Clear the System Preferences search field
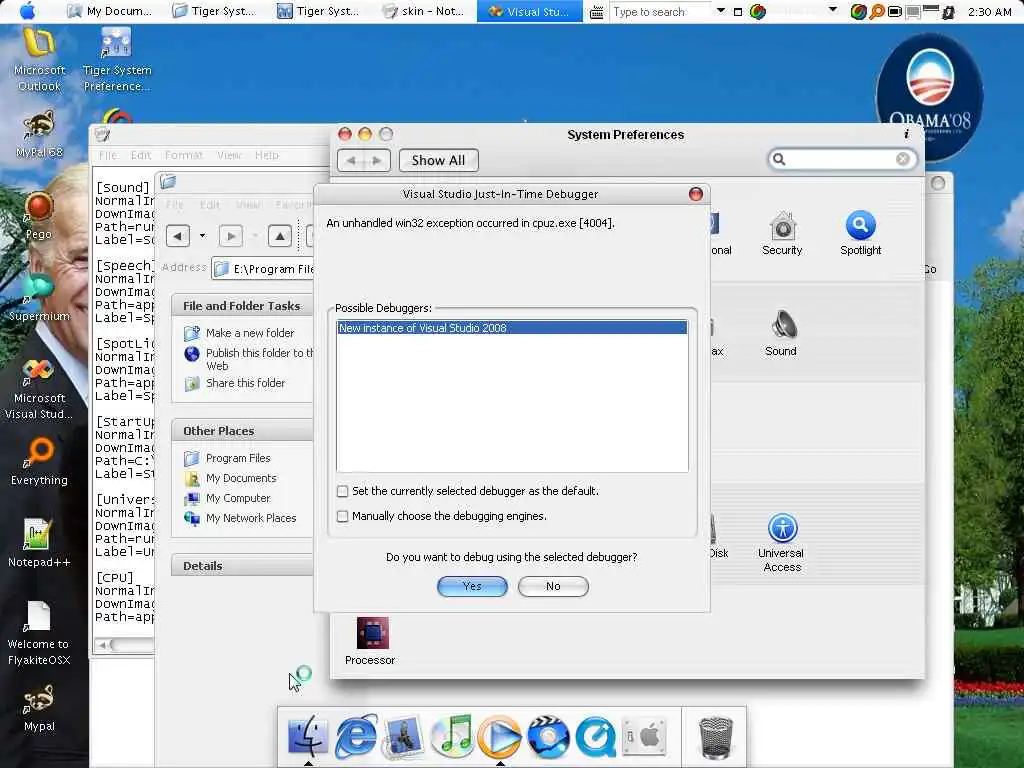 tap(903, 159)
